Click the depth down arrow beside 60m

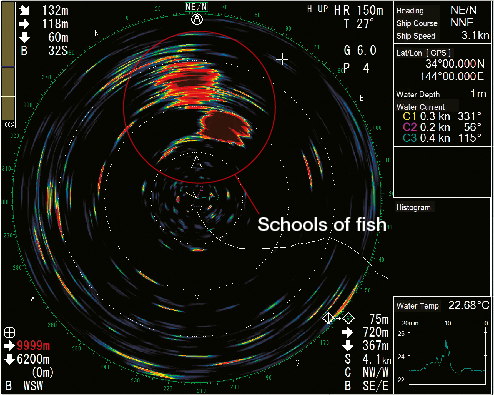click(x=24, y=37)
